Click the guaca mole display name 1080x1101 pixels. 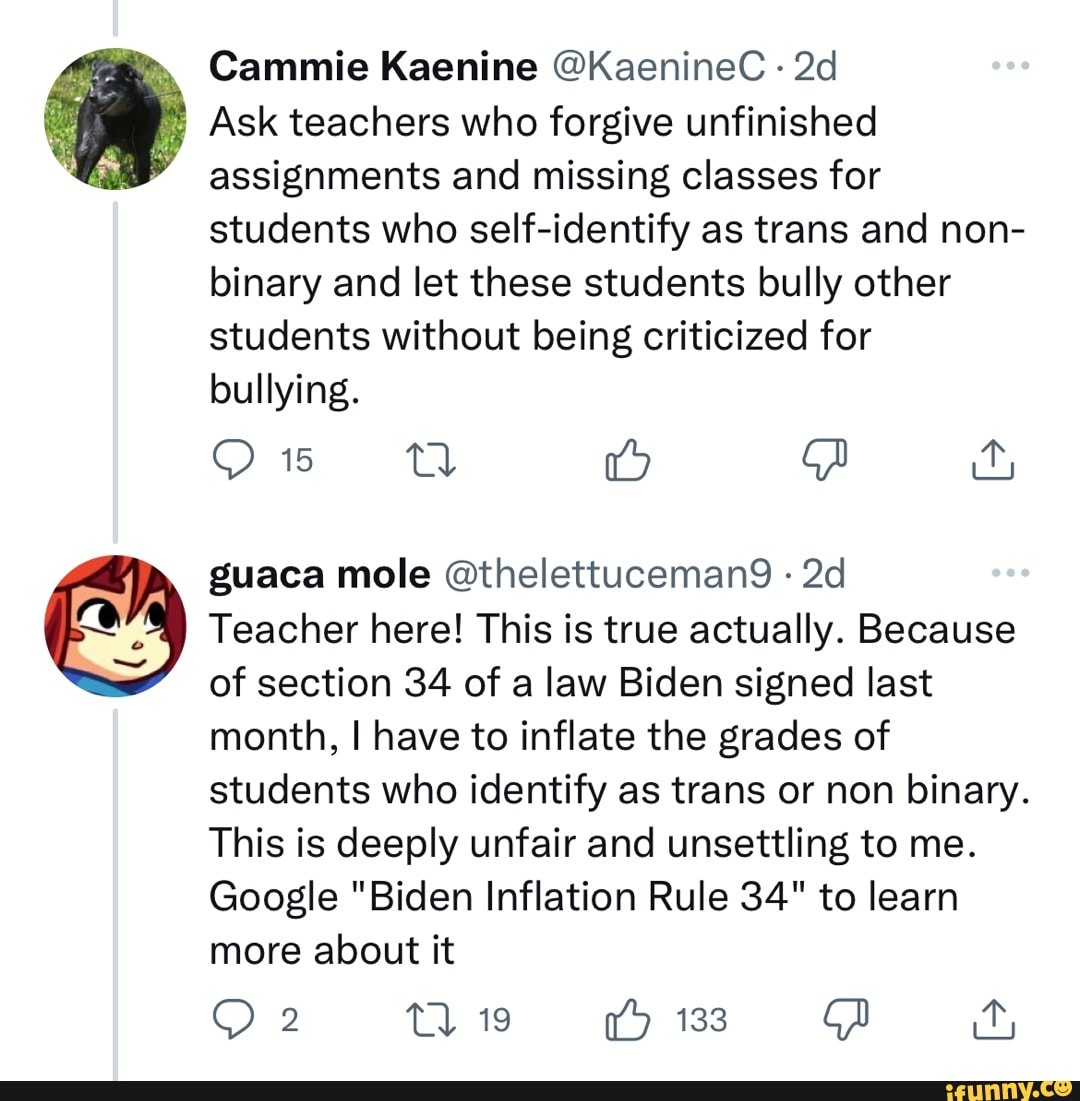click(x=318, y=575)
